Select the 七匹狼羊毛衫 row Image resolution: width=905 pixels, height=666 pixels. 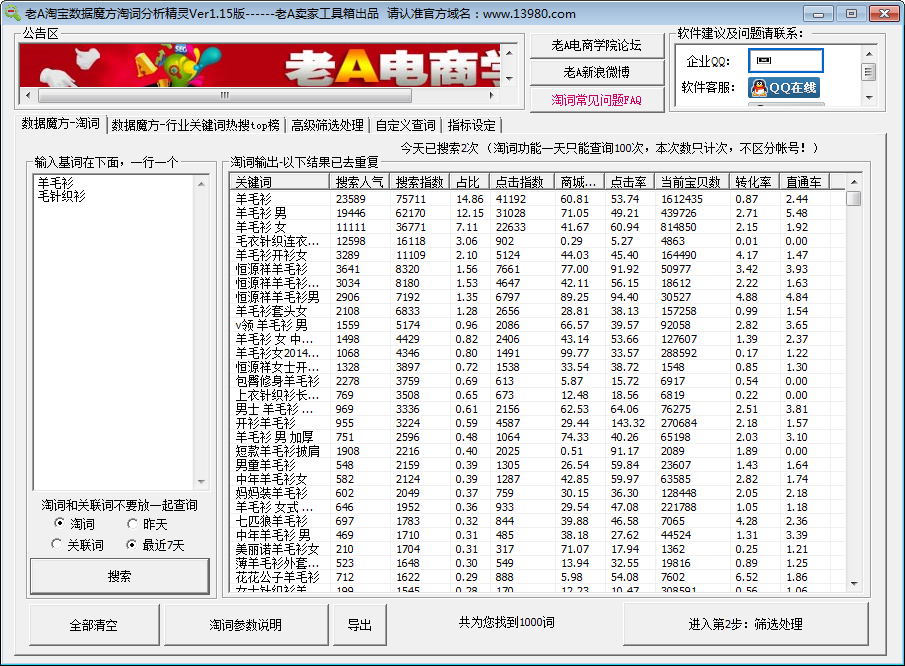point(537,521)
